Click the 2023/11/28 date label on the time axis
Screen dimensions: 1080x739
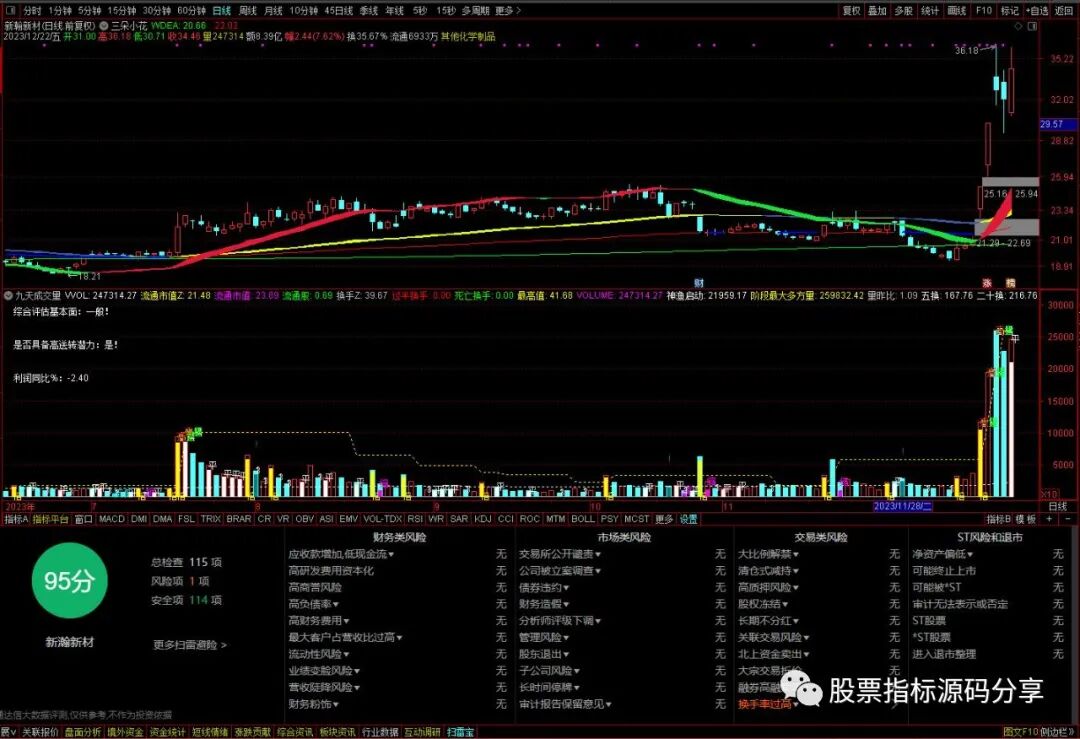(902, 506)
